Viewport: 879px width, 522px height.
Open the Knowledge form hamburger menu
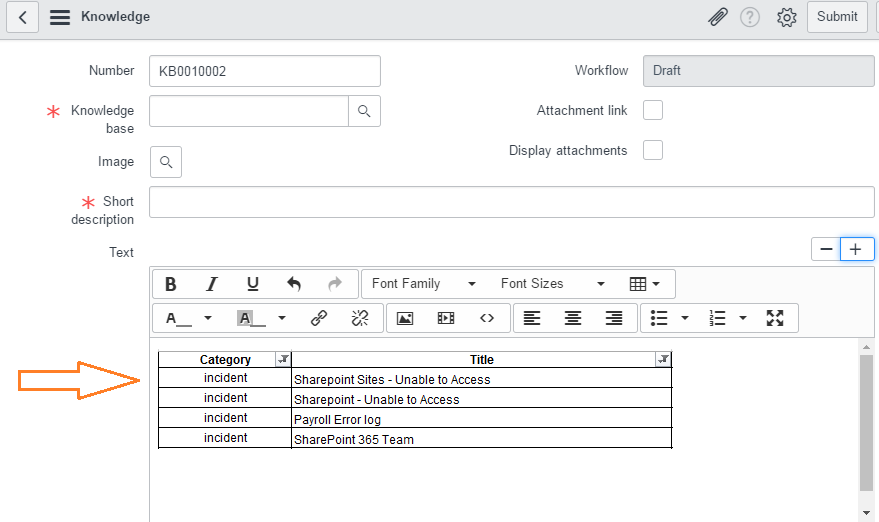coord(60,17)
